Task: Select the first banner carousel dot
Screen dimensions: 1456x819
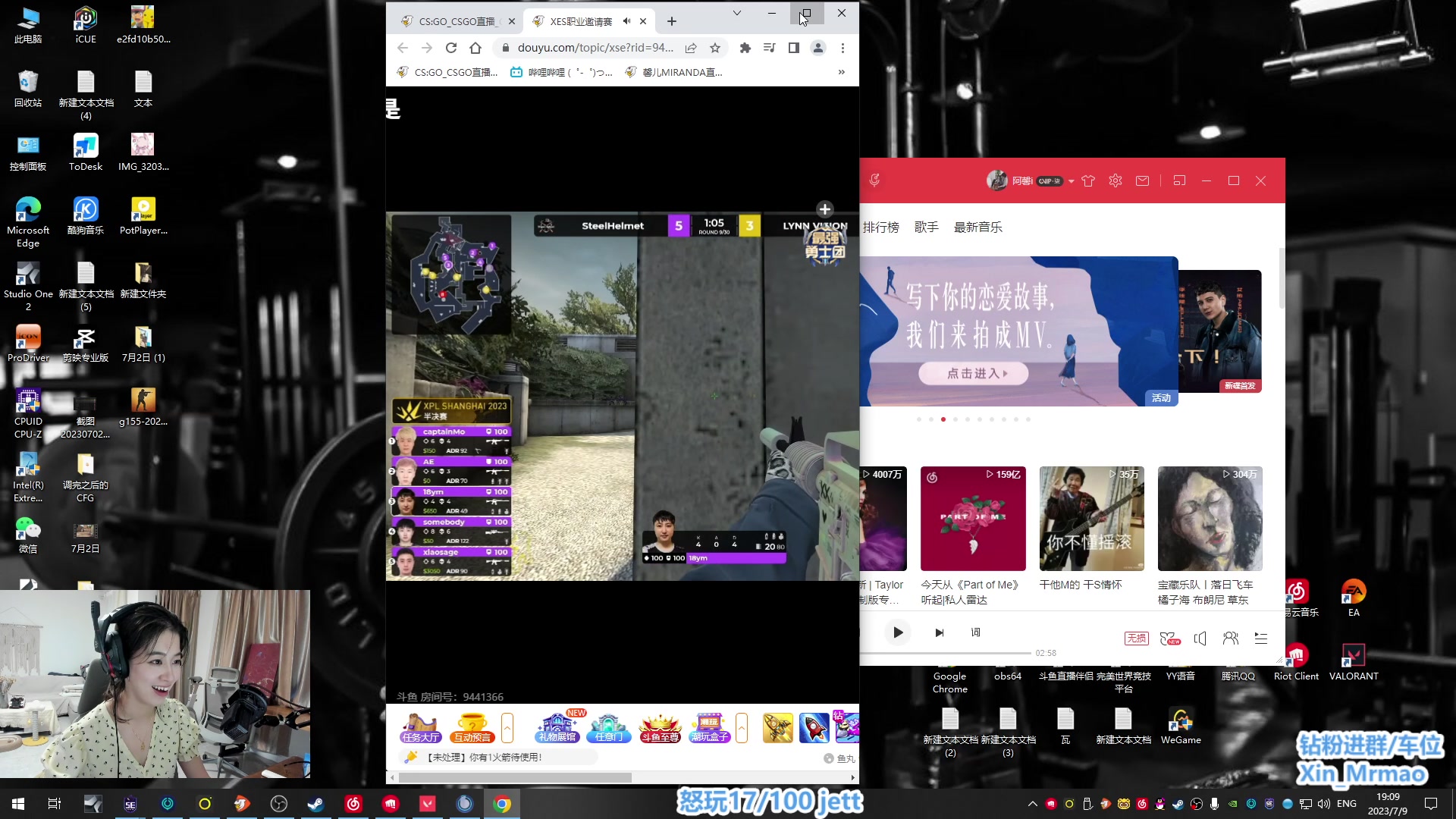Action: [919, 419]
